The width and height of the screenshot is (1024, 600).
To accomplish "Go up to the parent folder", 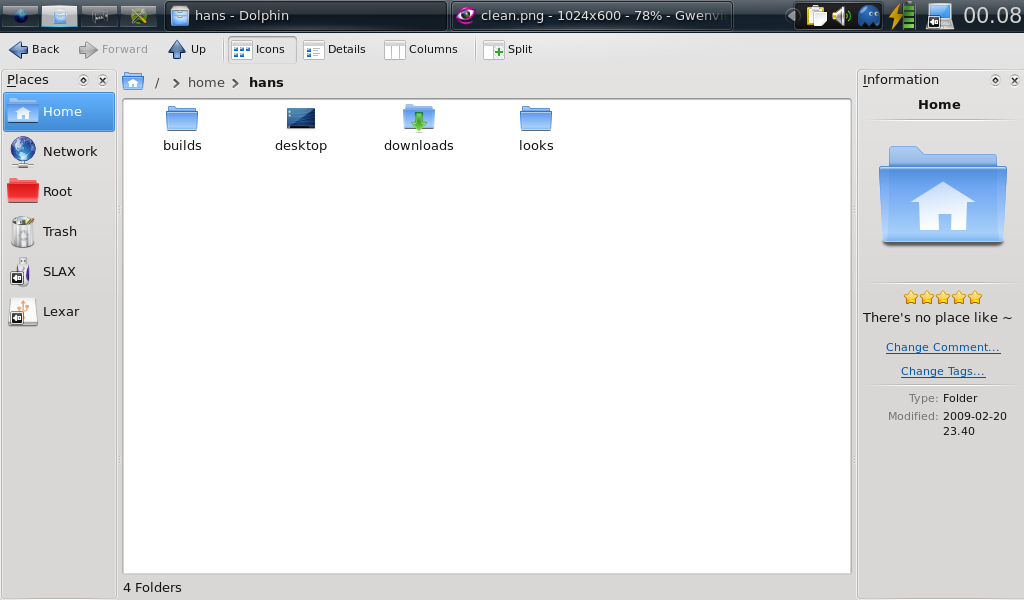I will coord(187,49).
